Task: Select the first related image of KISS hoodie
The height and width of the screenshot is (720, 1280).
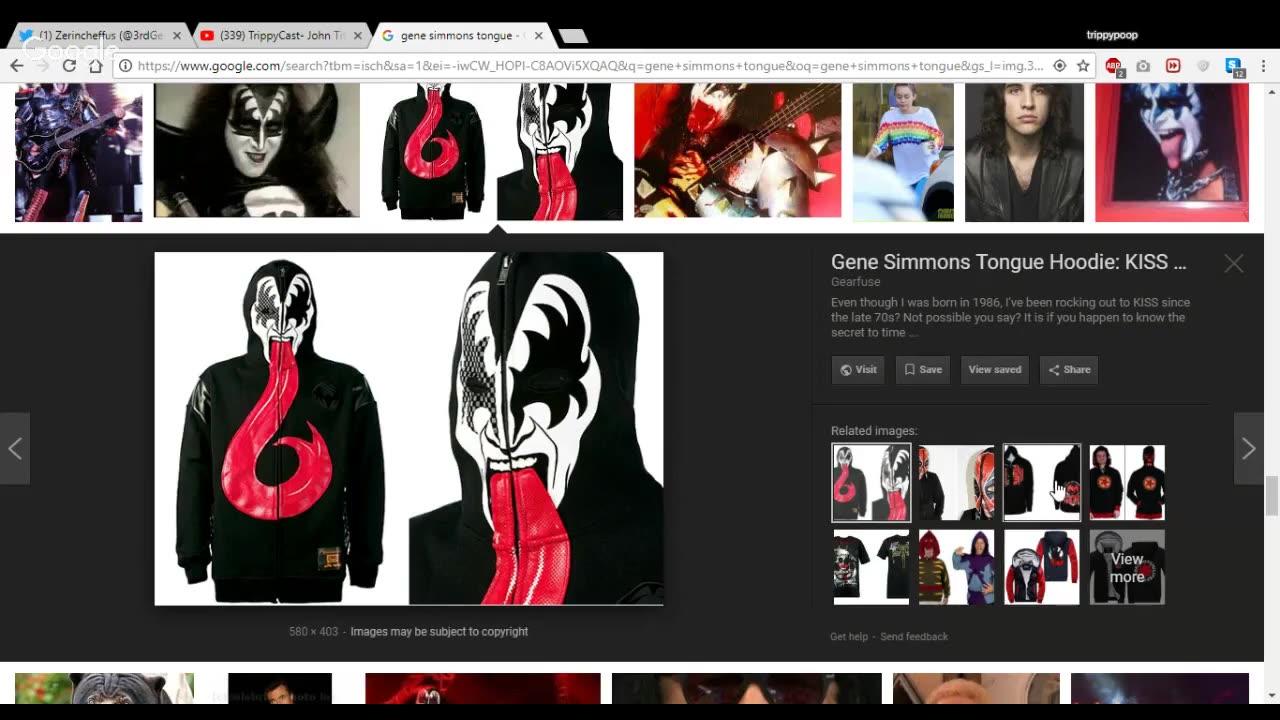Action: tap(871, 483)
